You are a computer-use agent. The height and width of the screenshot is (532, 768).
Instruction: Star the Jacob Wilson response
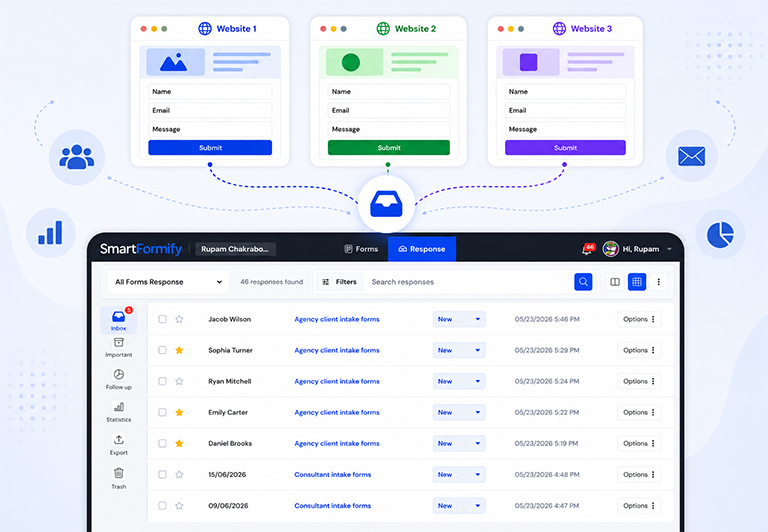click(x=179, y=319)
